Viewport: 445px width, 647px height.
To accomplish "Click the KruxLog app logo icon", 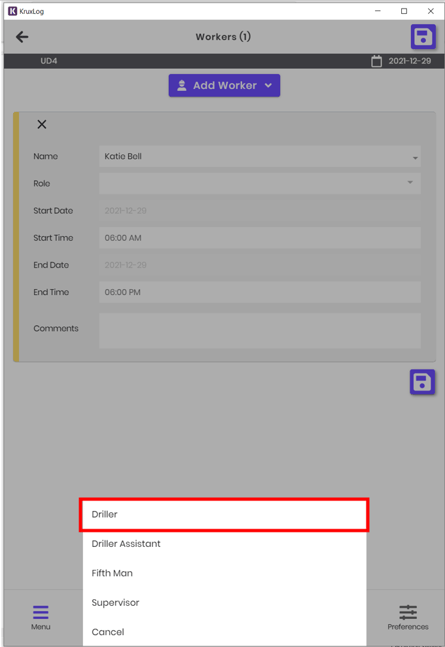I will point(13,11).
